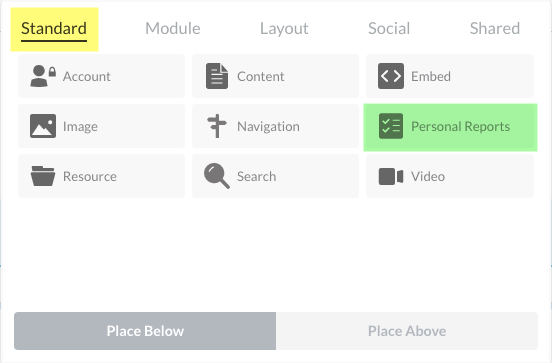552x363 pixels.
Task: Add the Navigation block label
Action: click(x=268, y=126)
